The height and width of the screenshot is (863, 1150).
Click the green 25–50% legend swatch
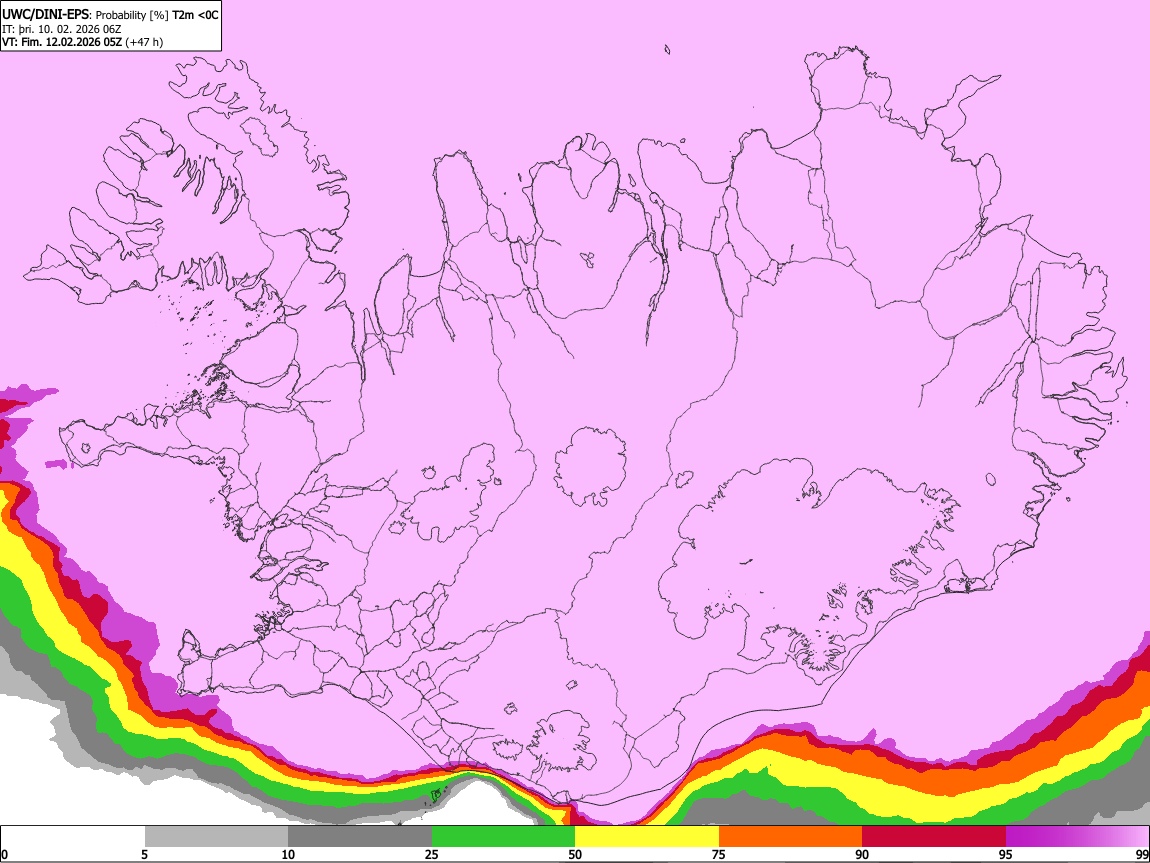pyautogui.click(x=503, y=837)
